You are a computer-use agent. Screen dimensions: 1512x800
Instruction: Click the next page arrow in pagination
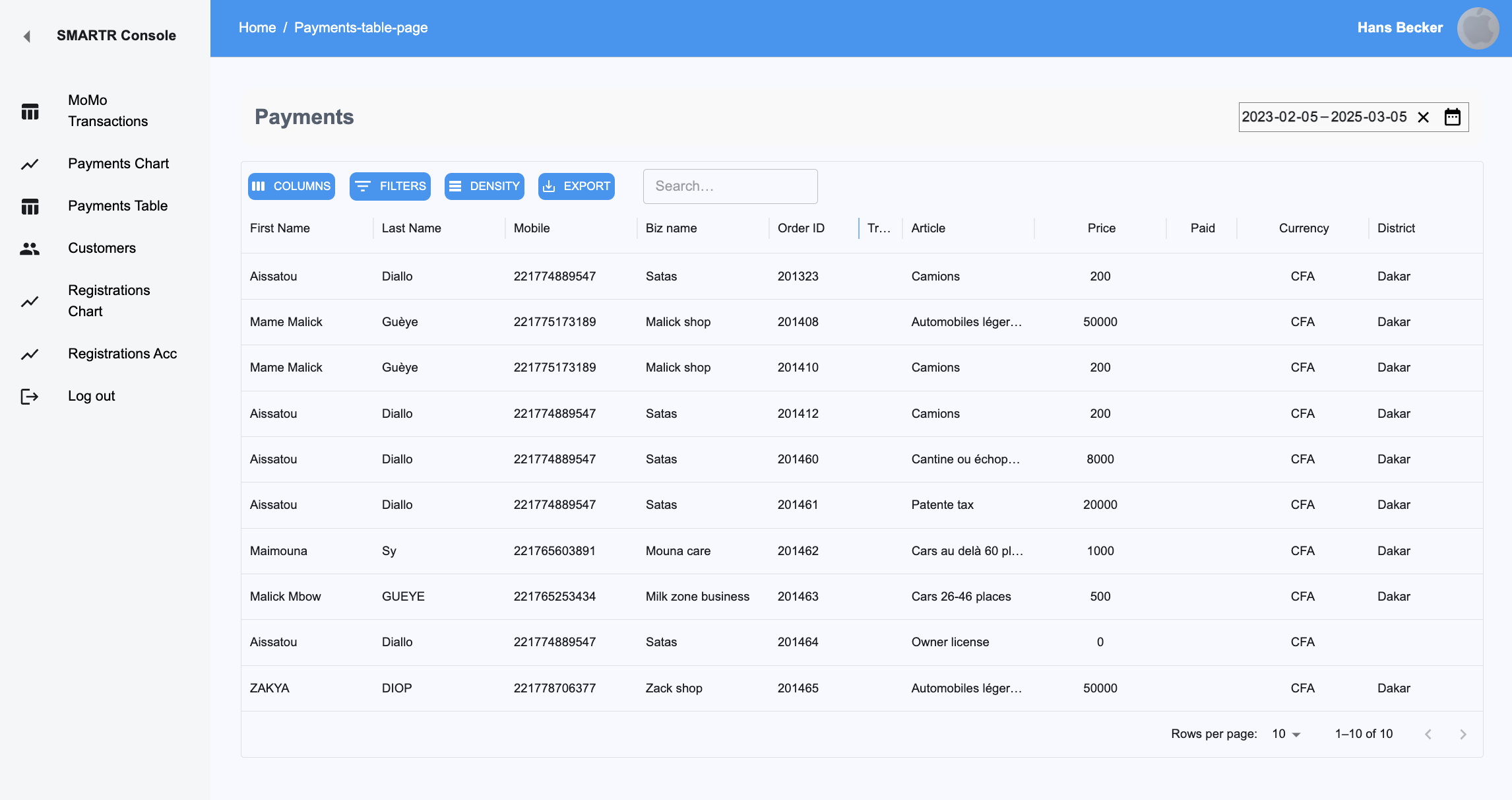[1463, 733]
